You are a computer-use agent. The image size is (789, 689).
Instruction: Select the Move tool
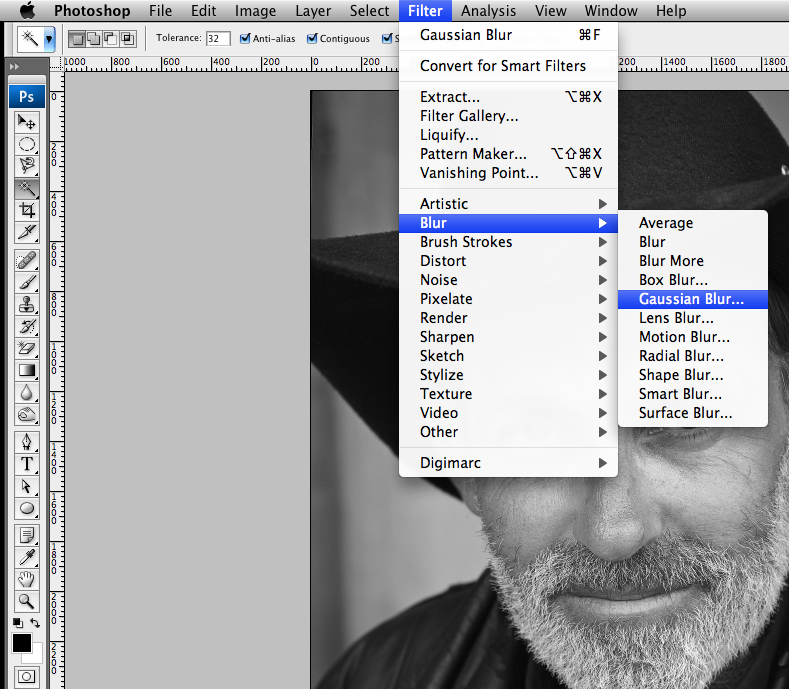(26, 122)
